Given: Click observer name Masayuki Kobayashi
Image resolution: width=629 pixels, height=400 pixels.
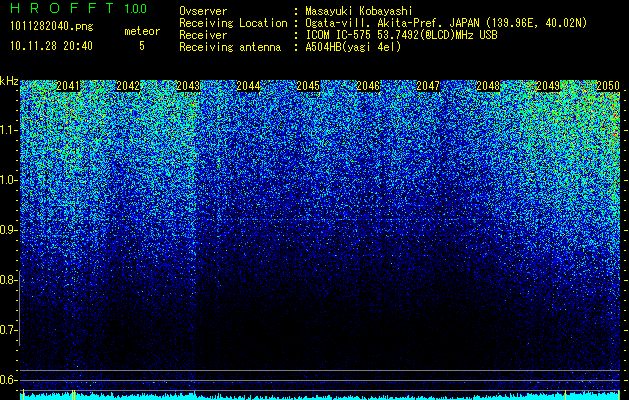Looking at the screenshot, I should (x=359, y=11).
